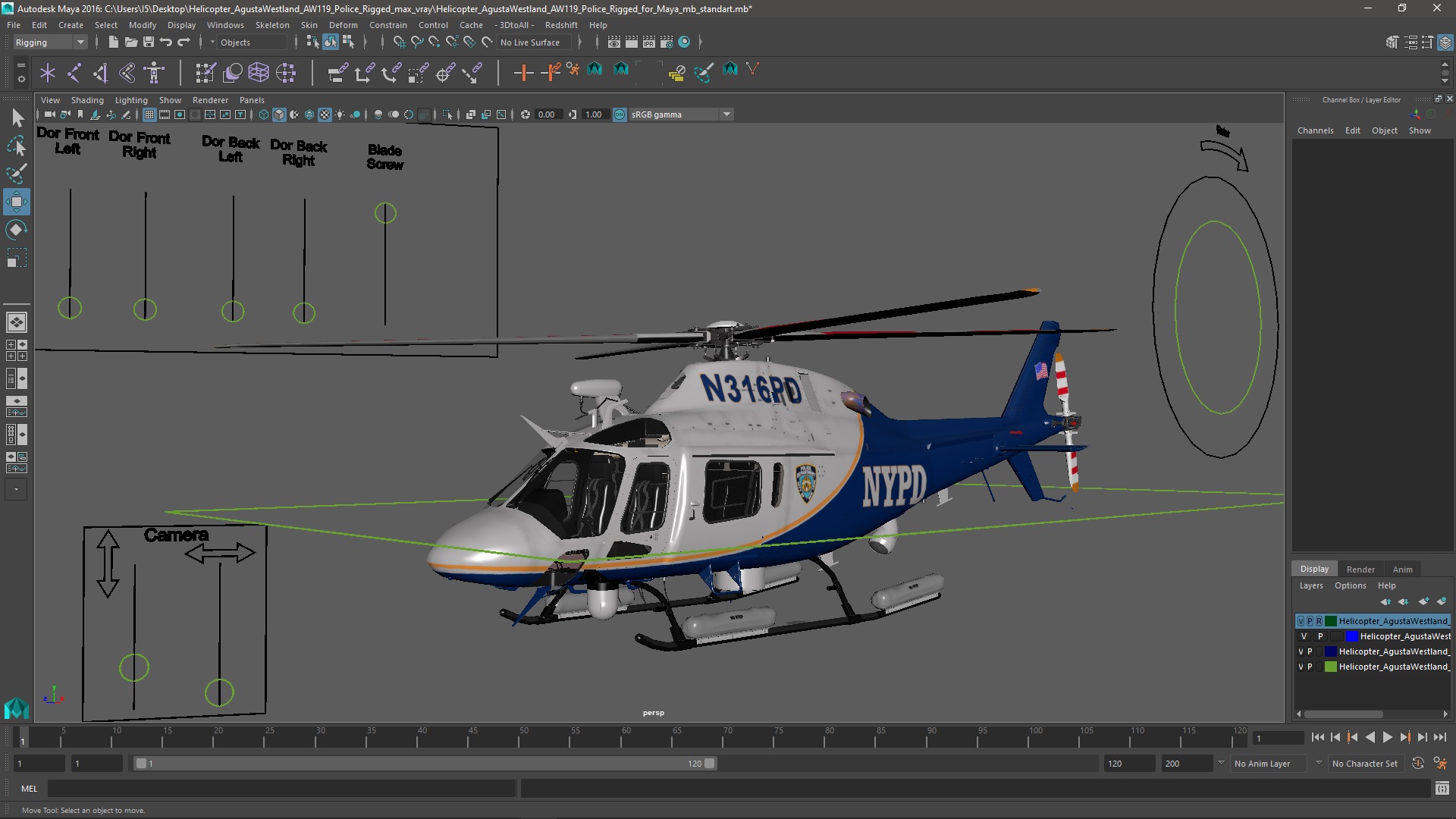Toggle visibility of the green Helicopter layer
Viewport: 1456px width, 819px height.
1301,667
